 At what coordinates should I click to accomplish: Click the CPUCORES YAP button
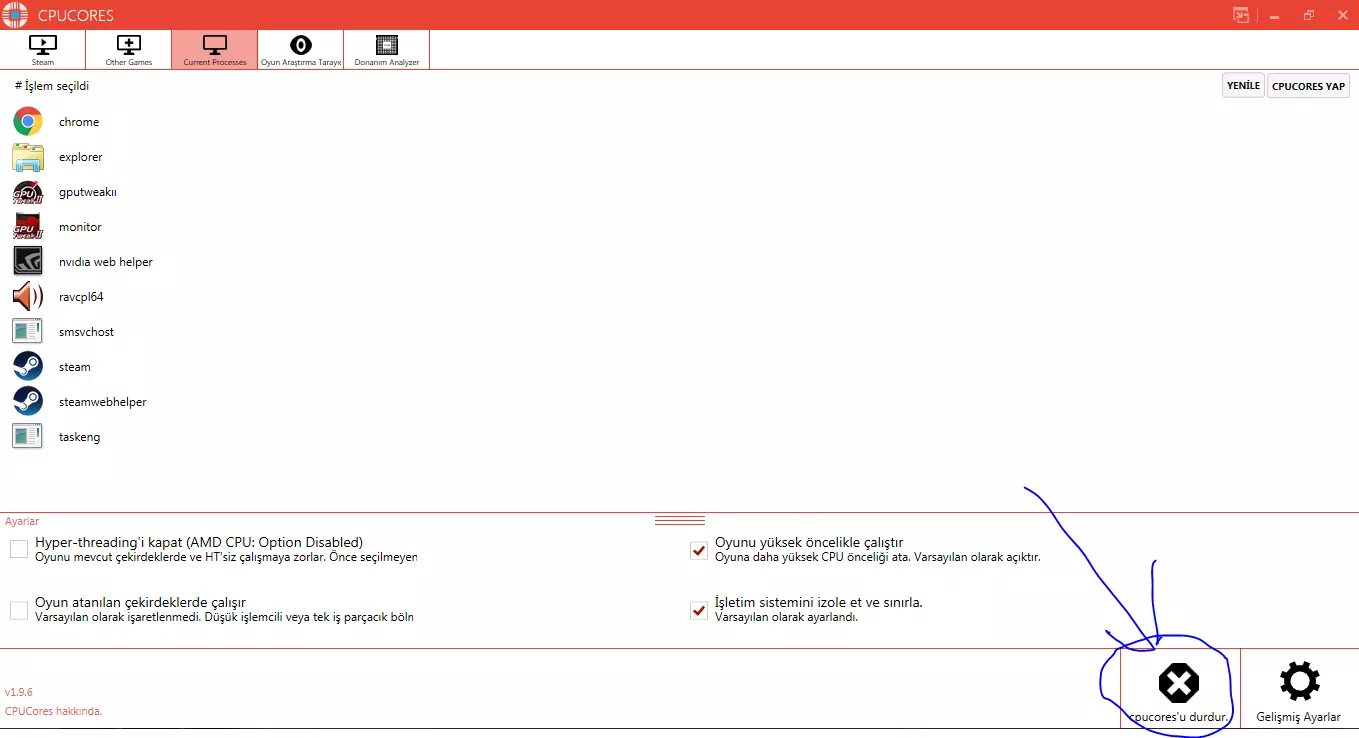[x=1308, y=86]
